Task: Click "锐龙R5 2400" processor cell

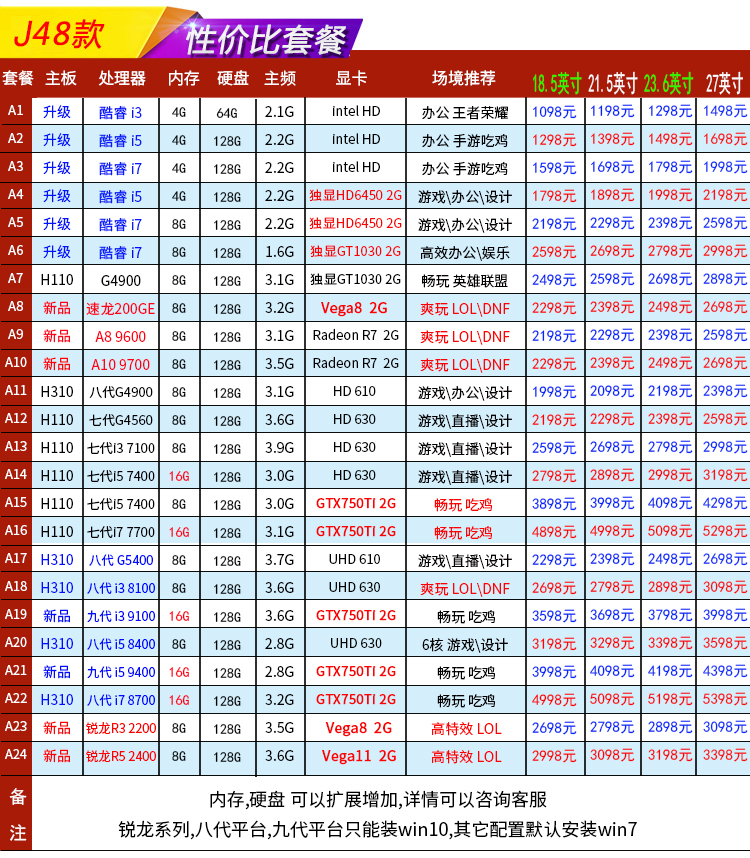Action: point(121,756)
